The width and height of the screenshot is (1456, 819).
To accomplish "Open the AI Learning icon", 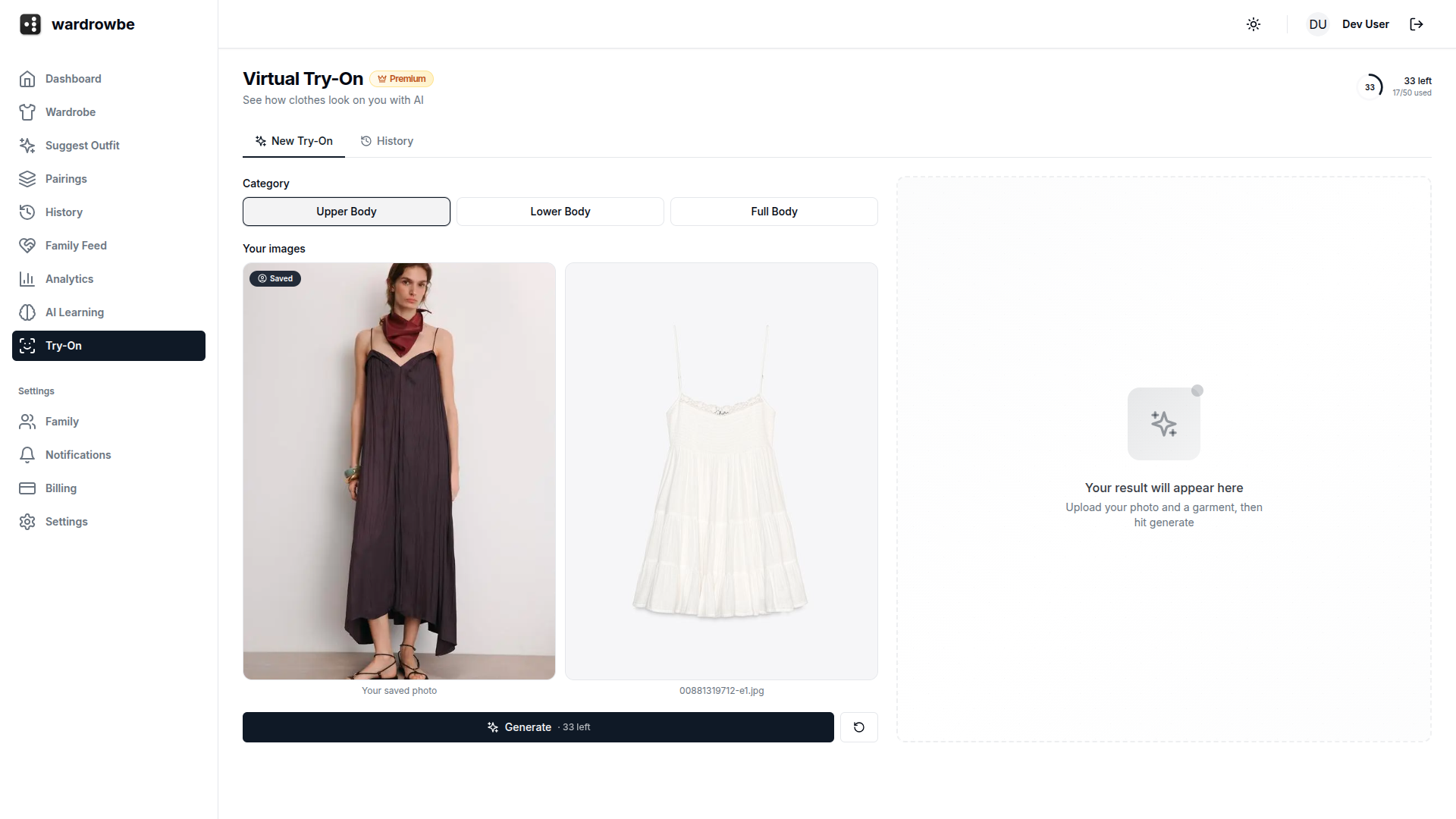I will [27, 312].
